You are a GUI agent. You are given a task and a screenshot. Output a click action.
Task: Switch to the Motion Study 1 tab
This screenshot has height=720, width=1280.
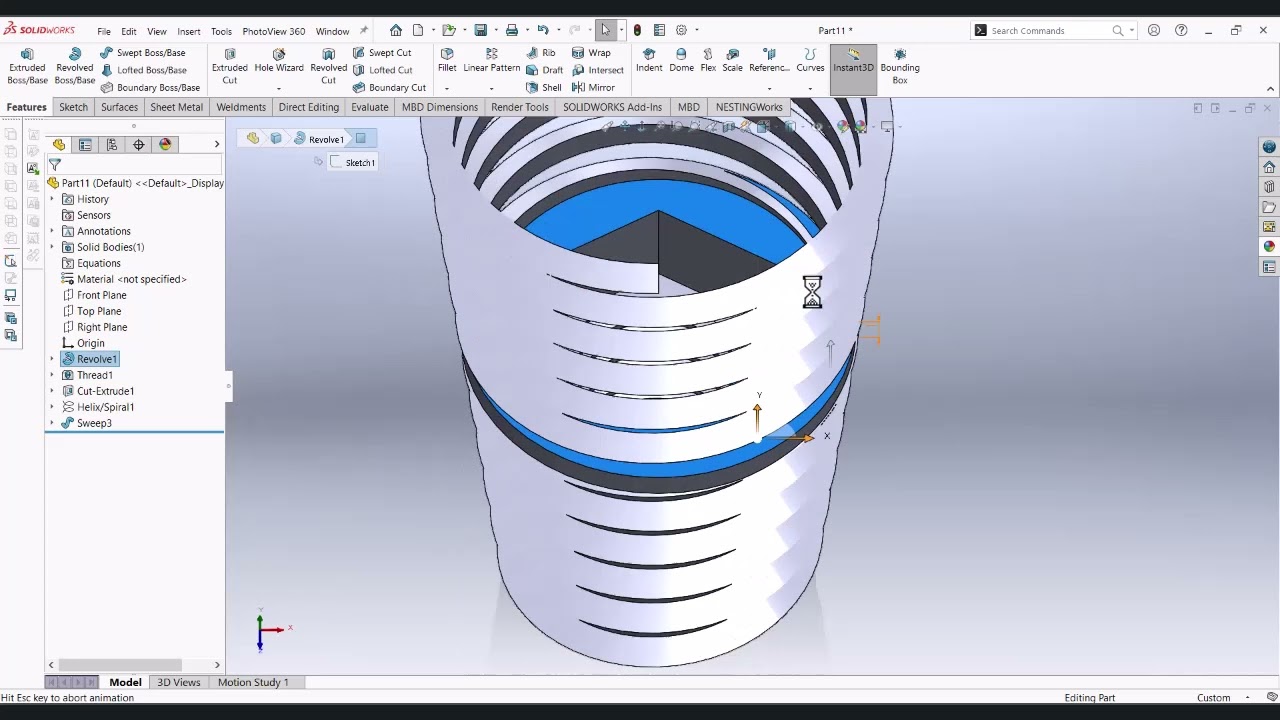click(253, 682)
